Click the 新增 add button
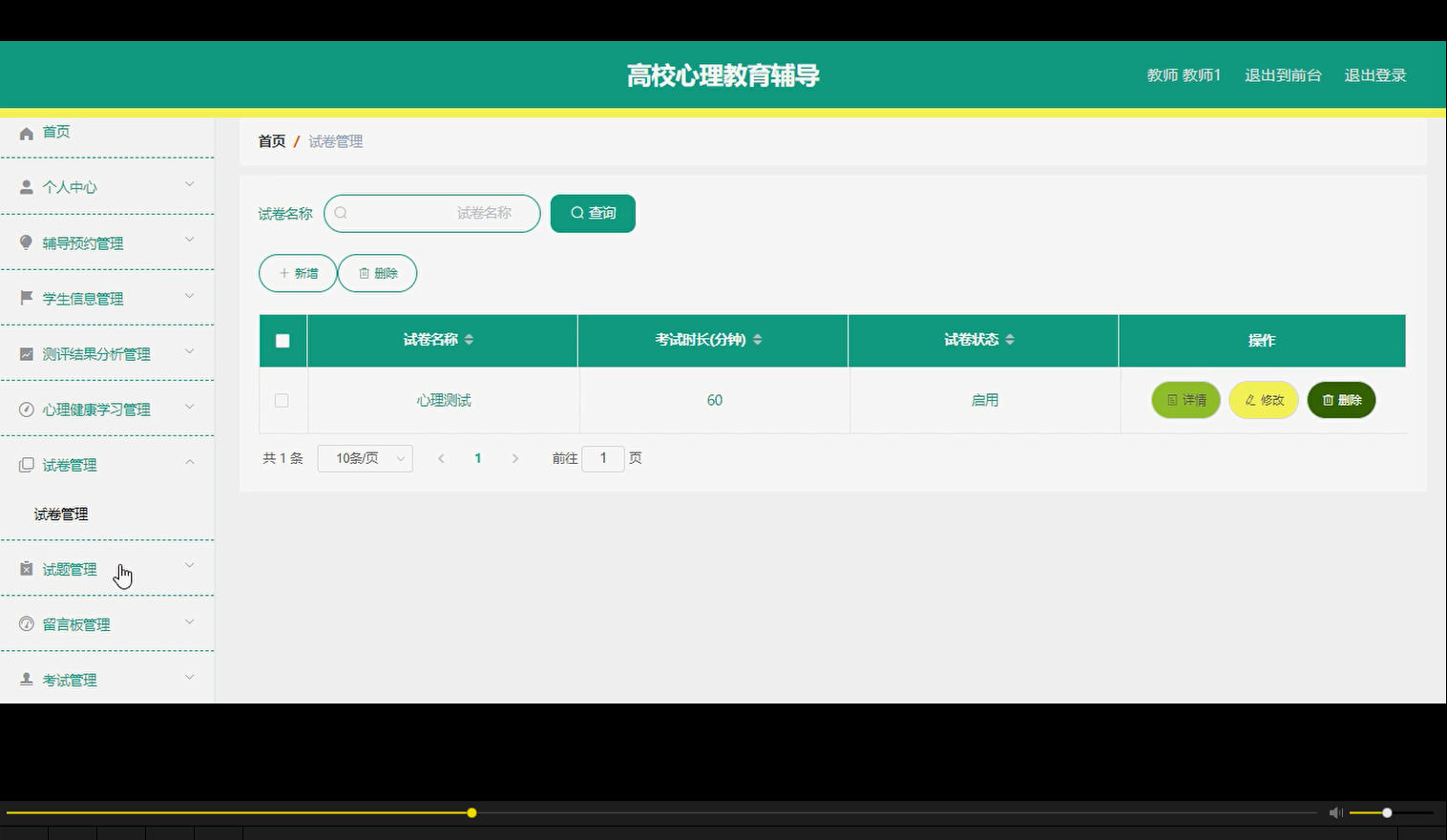 click(298, 273)
